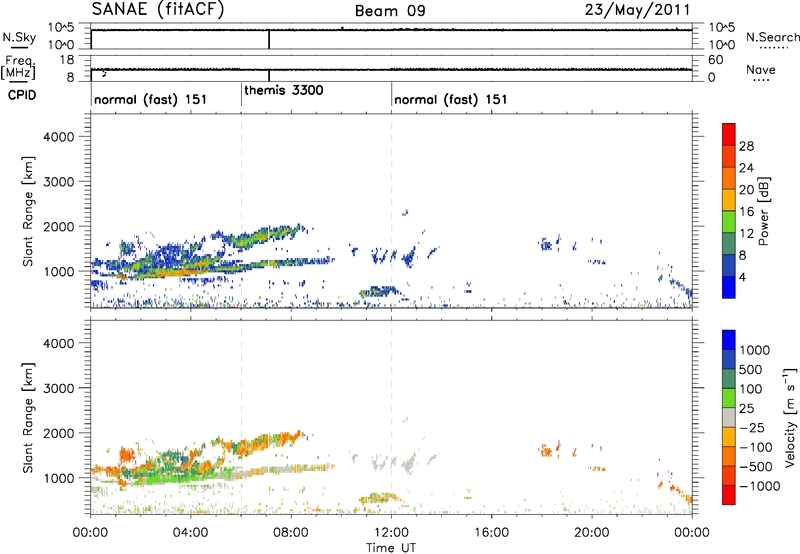Click the "3000" tick of the velocity panel
800x554 pixels.
59,388
